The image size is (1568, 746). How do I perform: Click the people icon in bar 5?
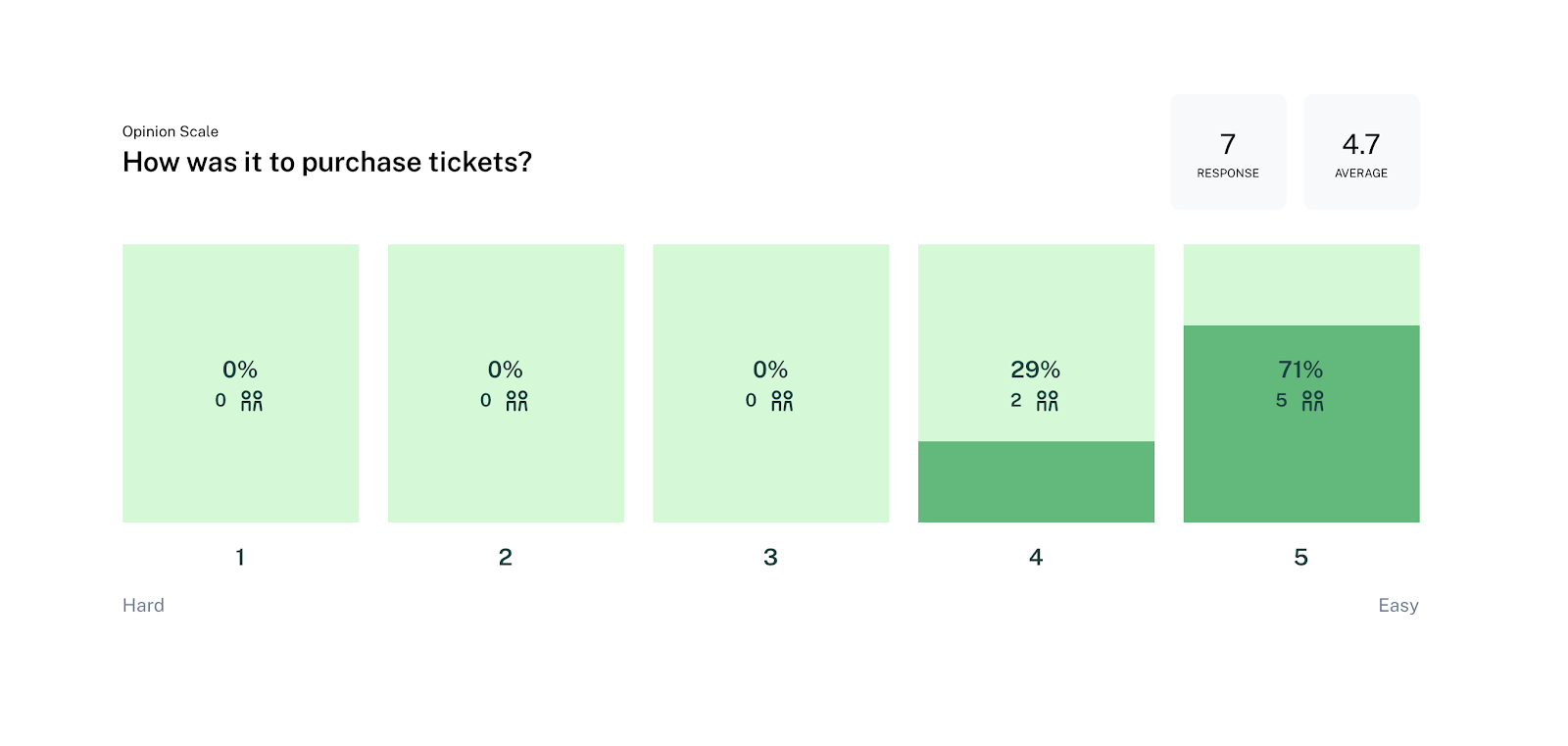pyautogui.click(x=1313, y=401)
